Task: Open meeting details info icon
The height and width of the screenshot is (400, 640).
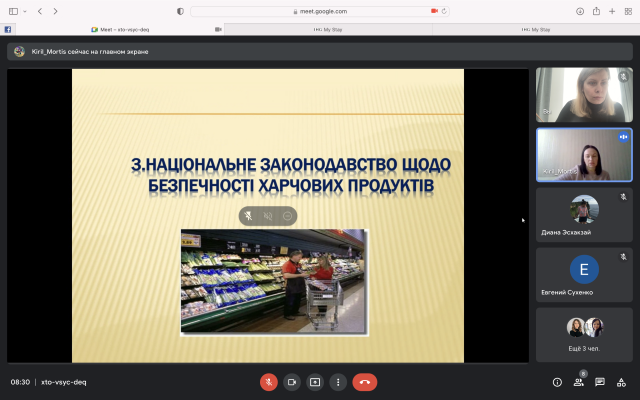Action: (x=557, y=381)
